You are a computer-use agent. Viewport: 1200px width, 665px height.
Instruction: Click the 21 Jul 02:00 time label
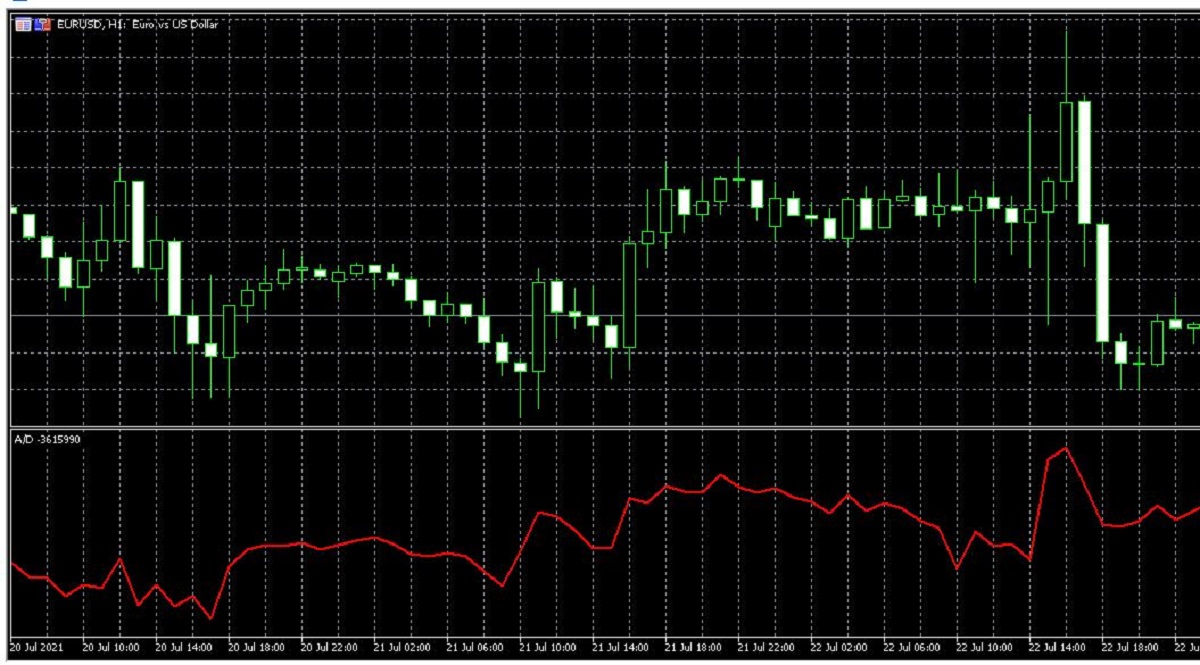pyautogui.click(x=403, y=648)
